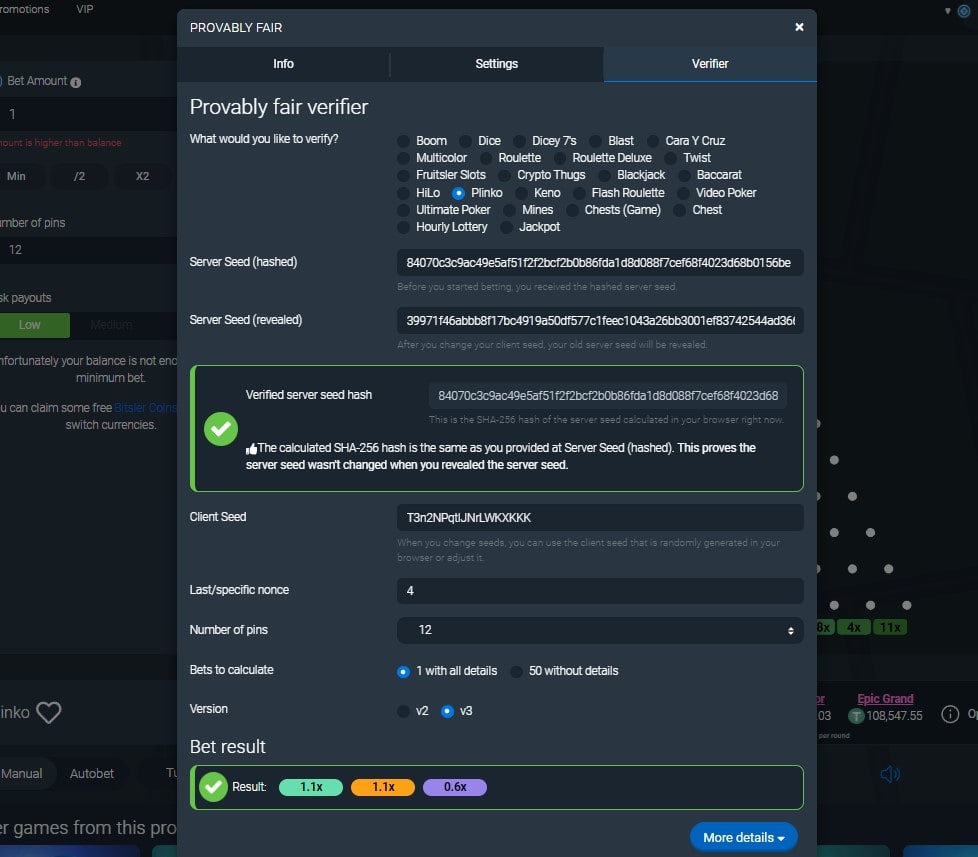Click the Verified server seed hash field
Viewport: 978px width, 857px height.
pyautogui.click(x=608, y=395)
